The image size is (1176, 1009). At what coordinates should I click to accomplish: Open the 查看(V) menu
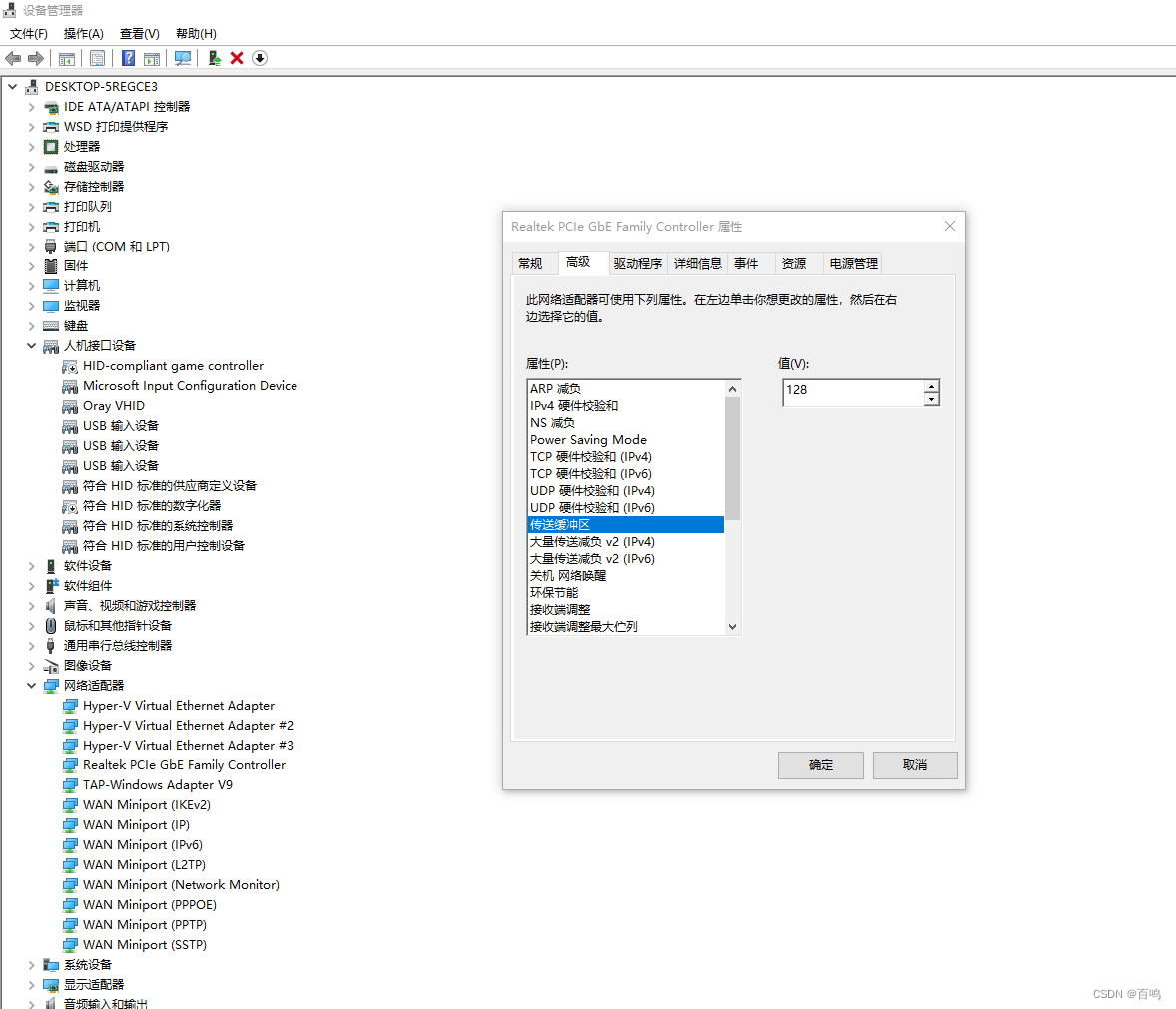[140, 34]
